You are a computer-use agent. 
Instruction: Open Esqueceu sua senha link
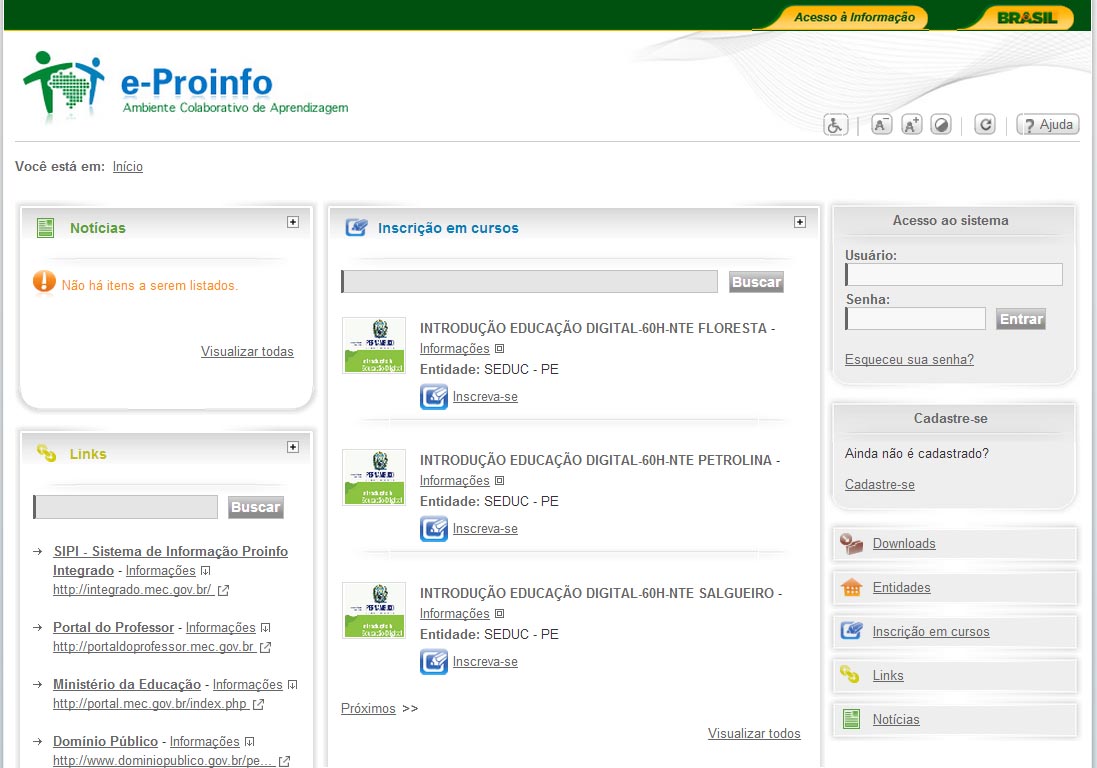pyautogui.click(x=909, y=360)
